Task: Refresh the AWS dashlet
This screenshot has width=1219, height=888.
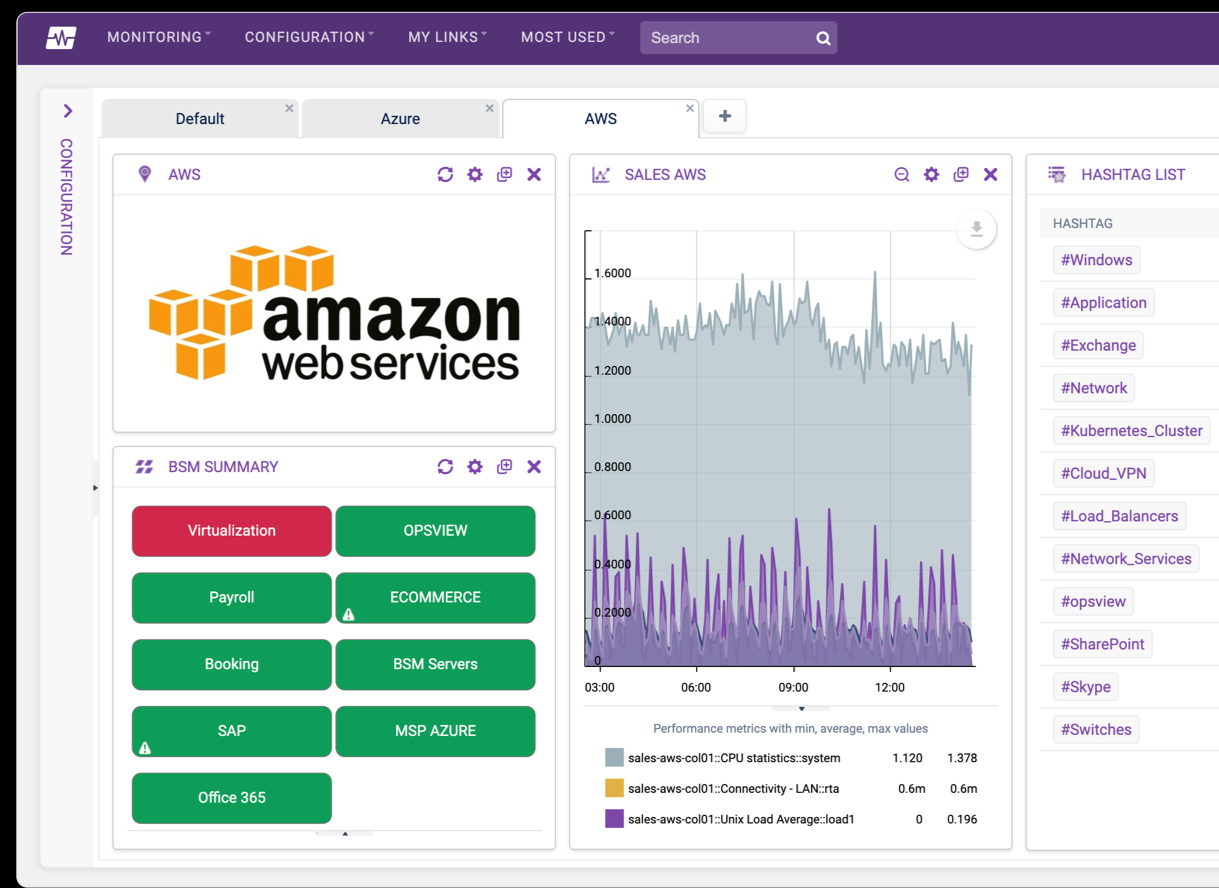Action: click(445, 174)
